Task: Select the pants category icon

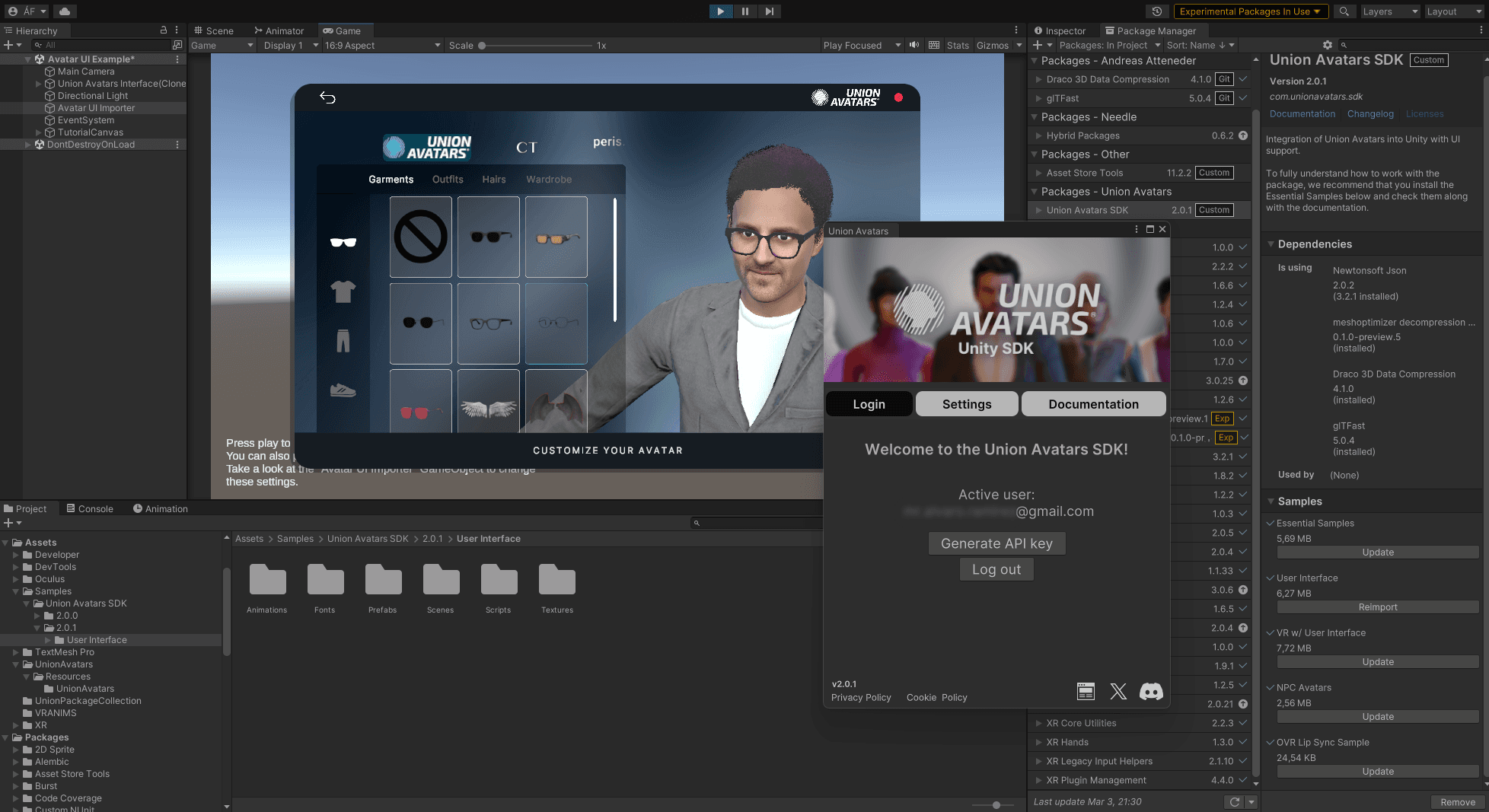Action: tap(343, 340)
